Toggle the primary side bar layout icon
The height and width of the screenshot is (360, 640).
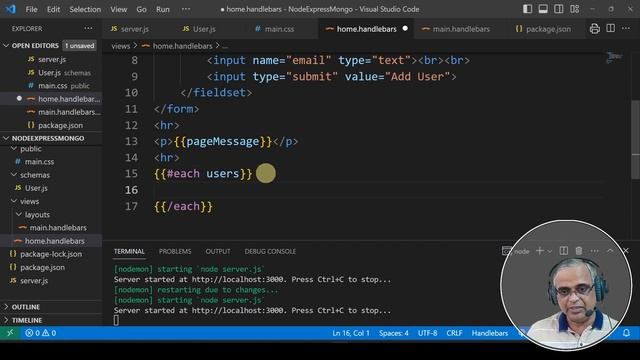pyautogui.click(x=527, y=9)
